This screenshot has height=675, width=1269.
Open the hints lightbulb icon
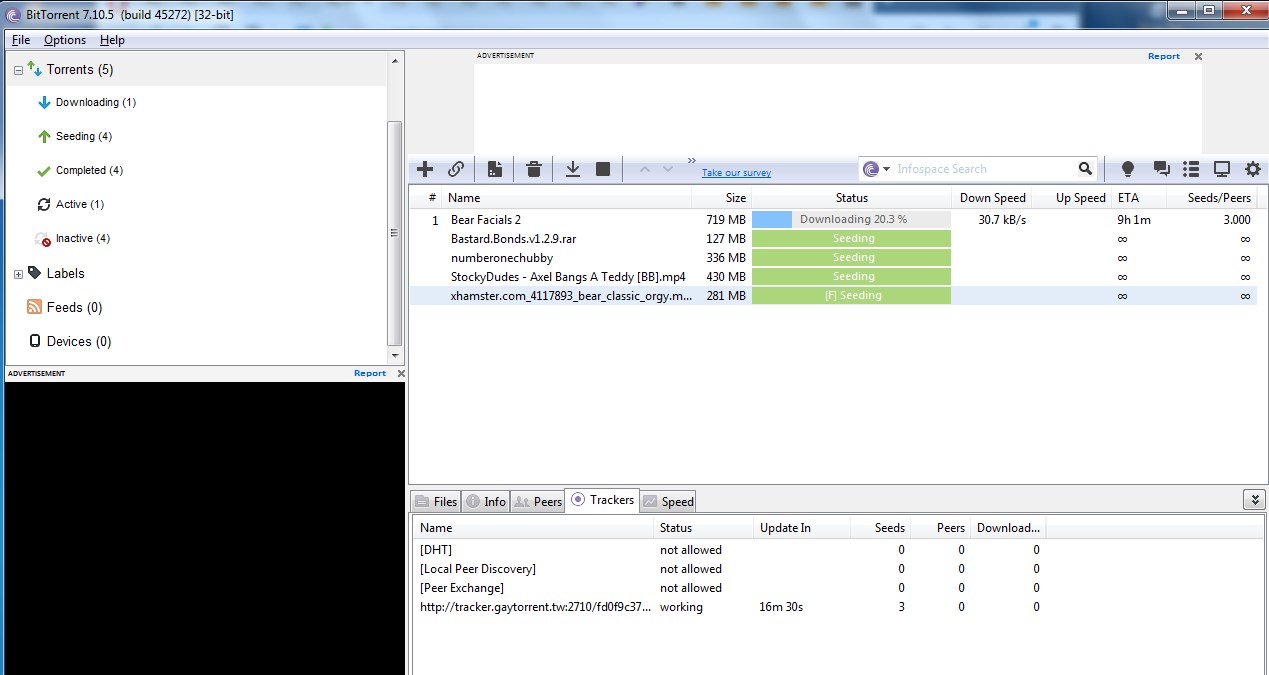[1127, 169]
